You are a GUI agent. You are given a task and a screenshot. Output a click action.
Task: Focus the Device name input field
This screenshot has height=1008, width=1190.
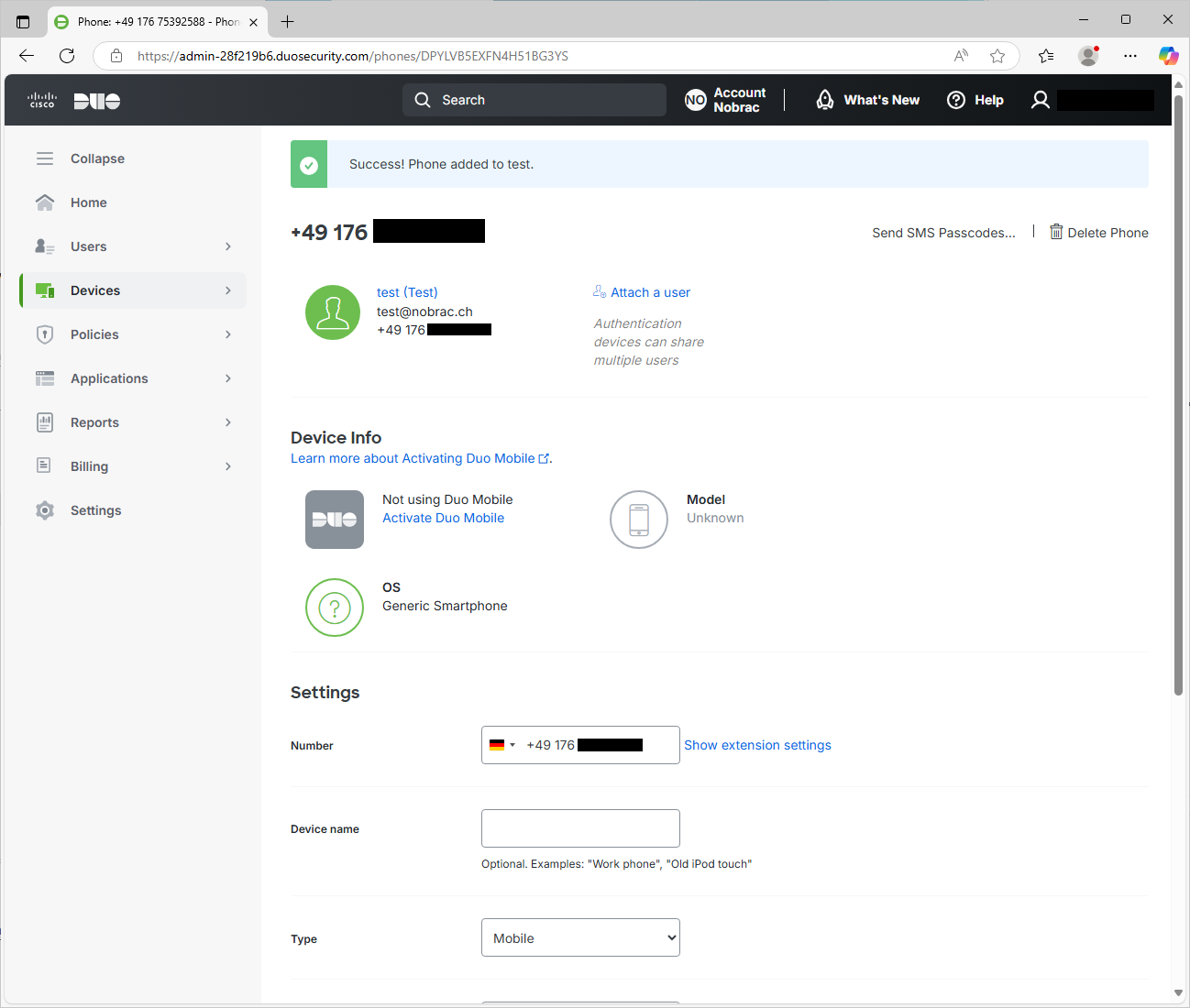coord(580,828)
